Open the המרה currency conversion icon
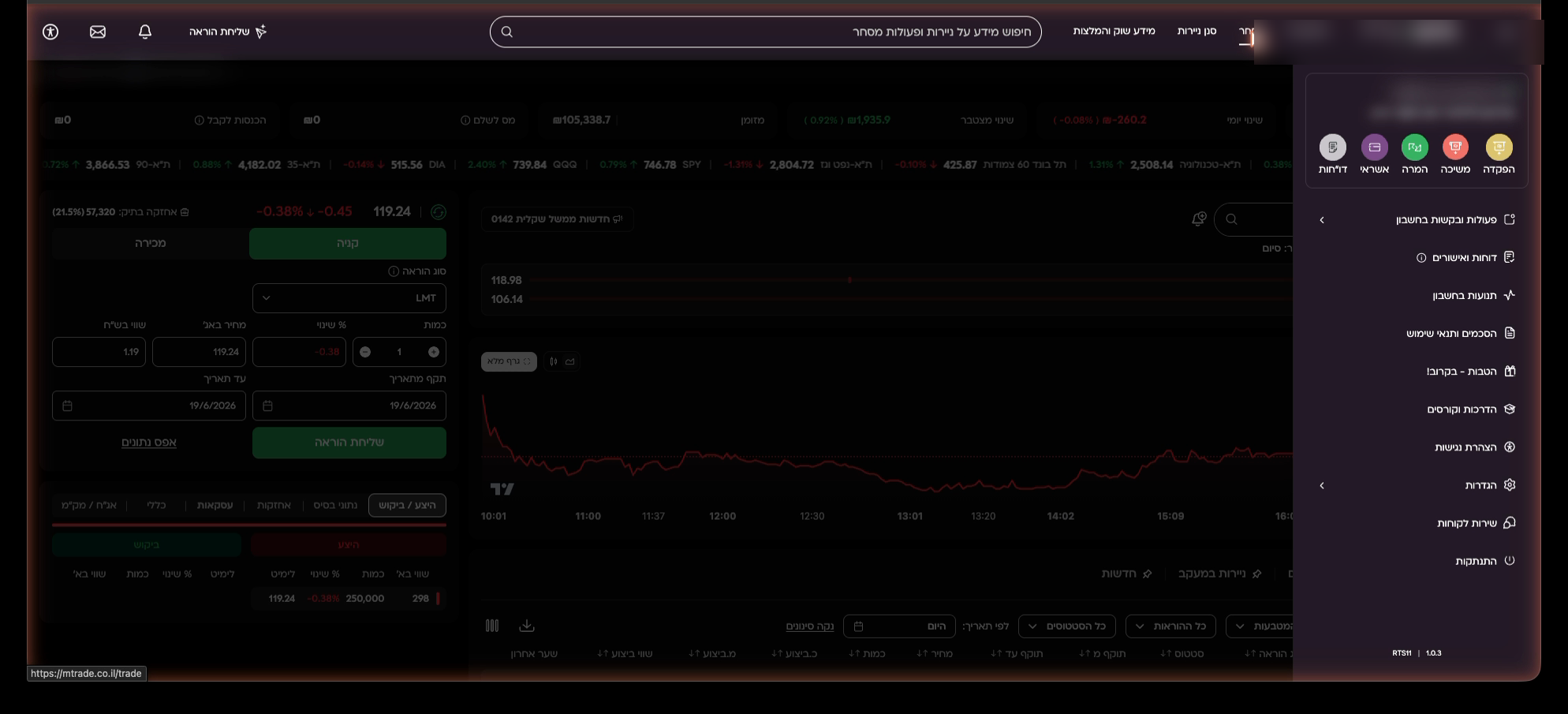The height and width of the screenshot is (714, 1568). [x=1415, y=148]
